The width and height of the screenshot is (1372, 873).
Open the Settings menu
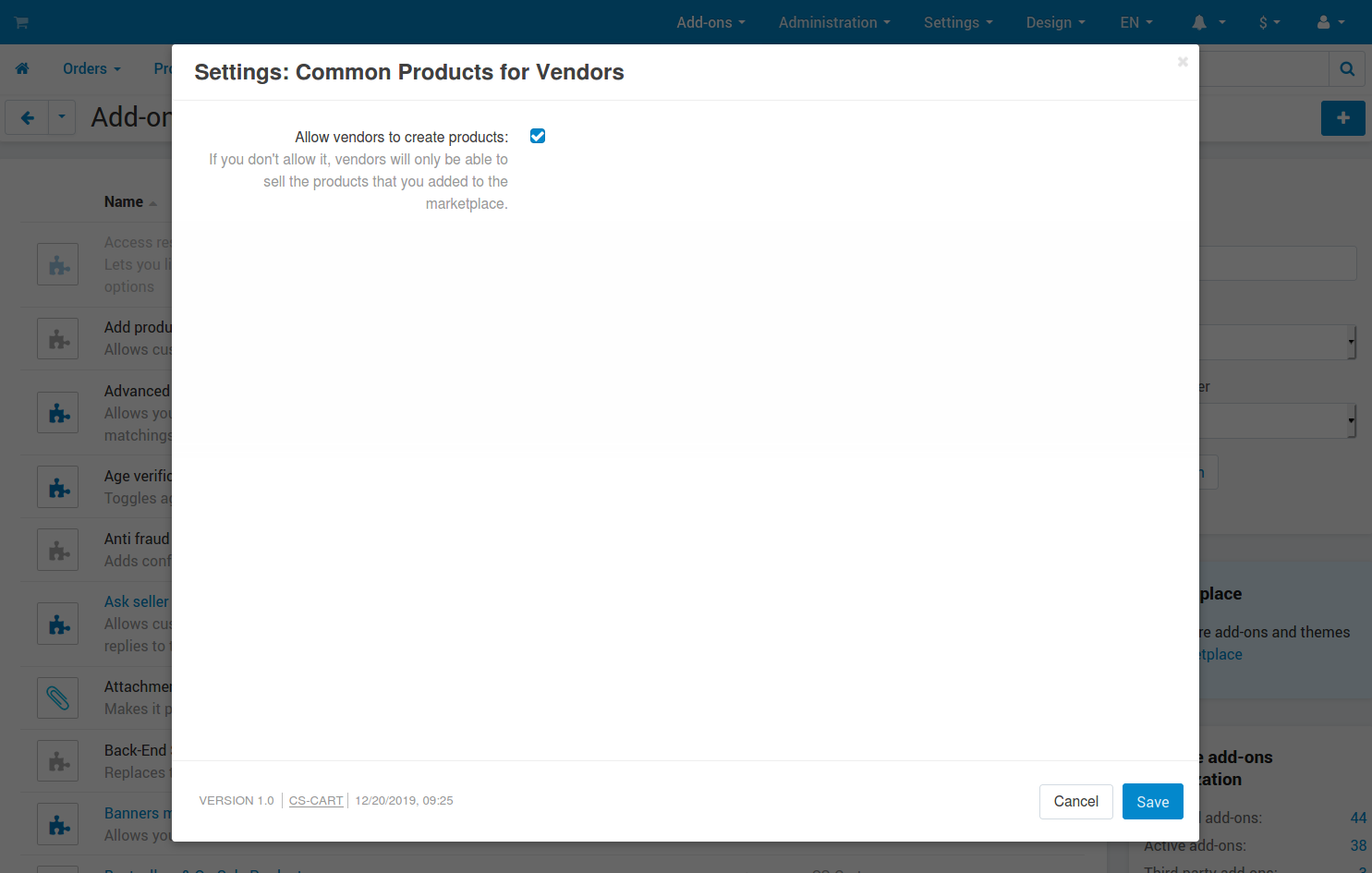pos(958,22)
